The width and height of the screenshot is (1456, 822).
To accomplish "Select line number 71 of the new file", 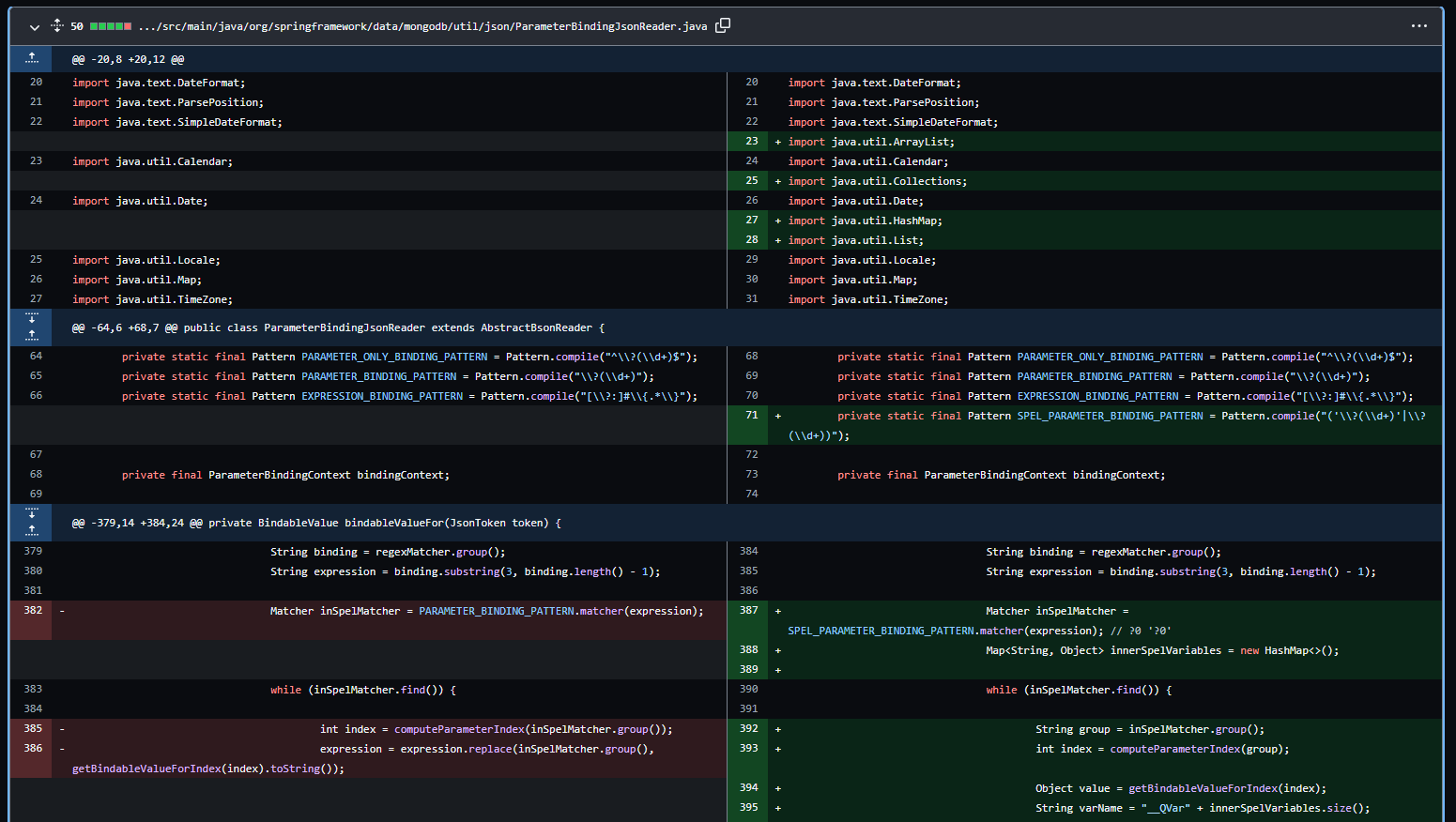I will (x=751, y=415).
